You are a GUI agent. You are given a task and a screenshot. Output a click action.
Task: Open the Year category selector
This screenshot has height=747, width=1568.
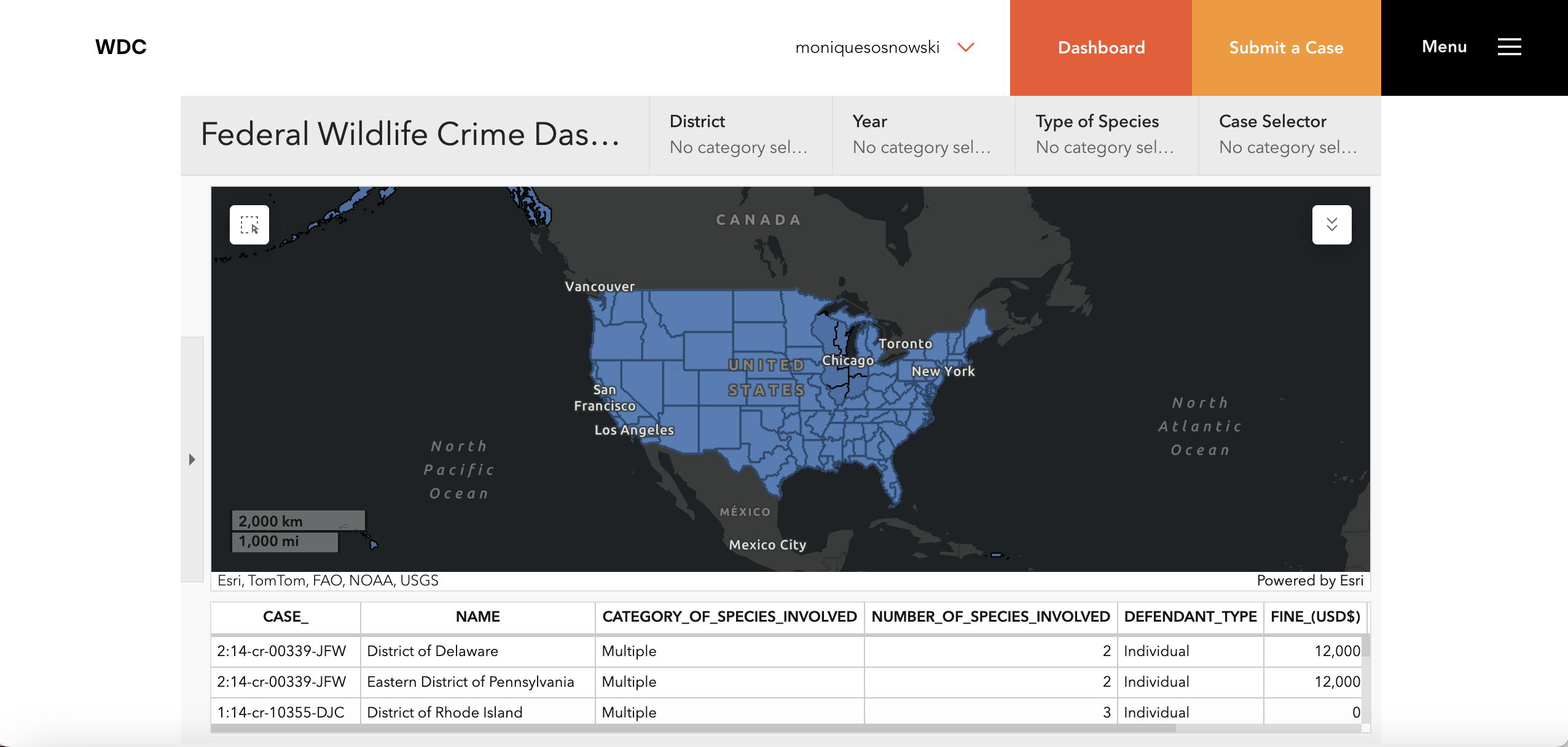click(x=923, y=135)
